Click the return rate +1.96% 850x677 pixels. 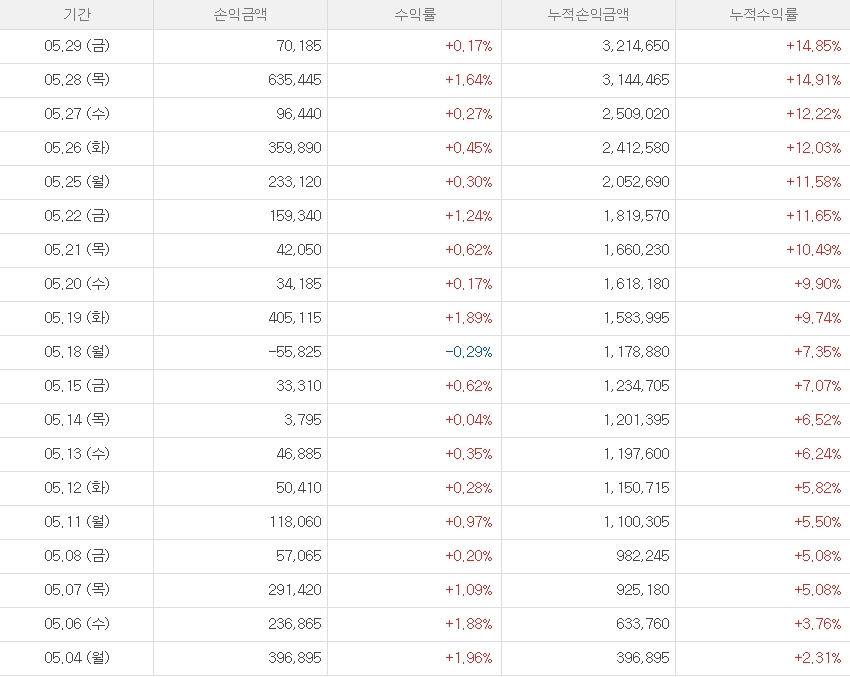pyautogui.click(x=469, y=657)
